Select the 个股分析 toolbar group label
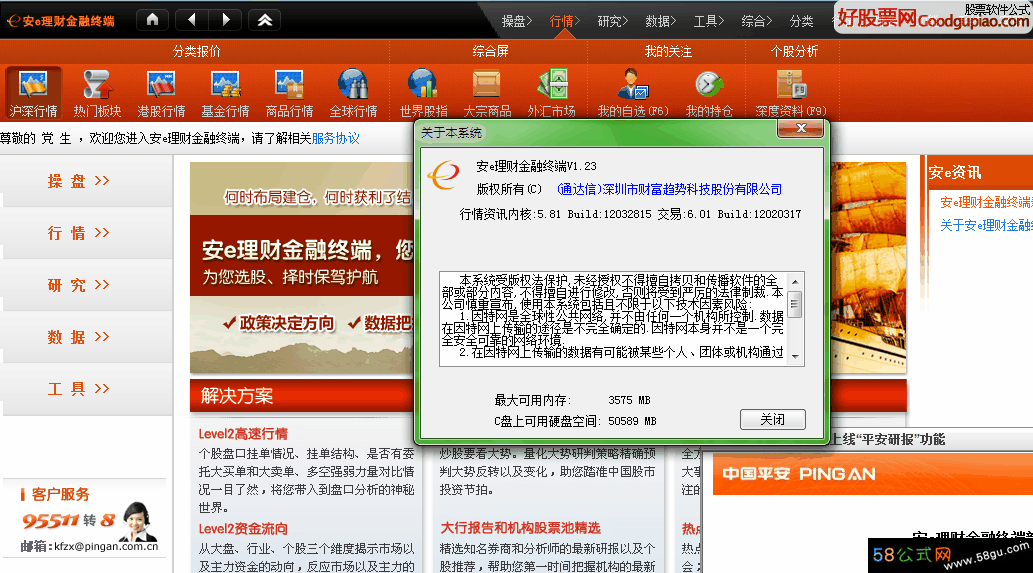This screenshot has width=1033, height=573. point(794,51)
